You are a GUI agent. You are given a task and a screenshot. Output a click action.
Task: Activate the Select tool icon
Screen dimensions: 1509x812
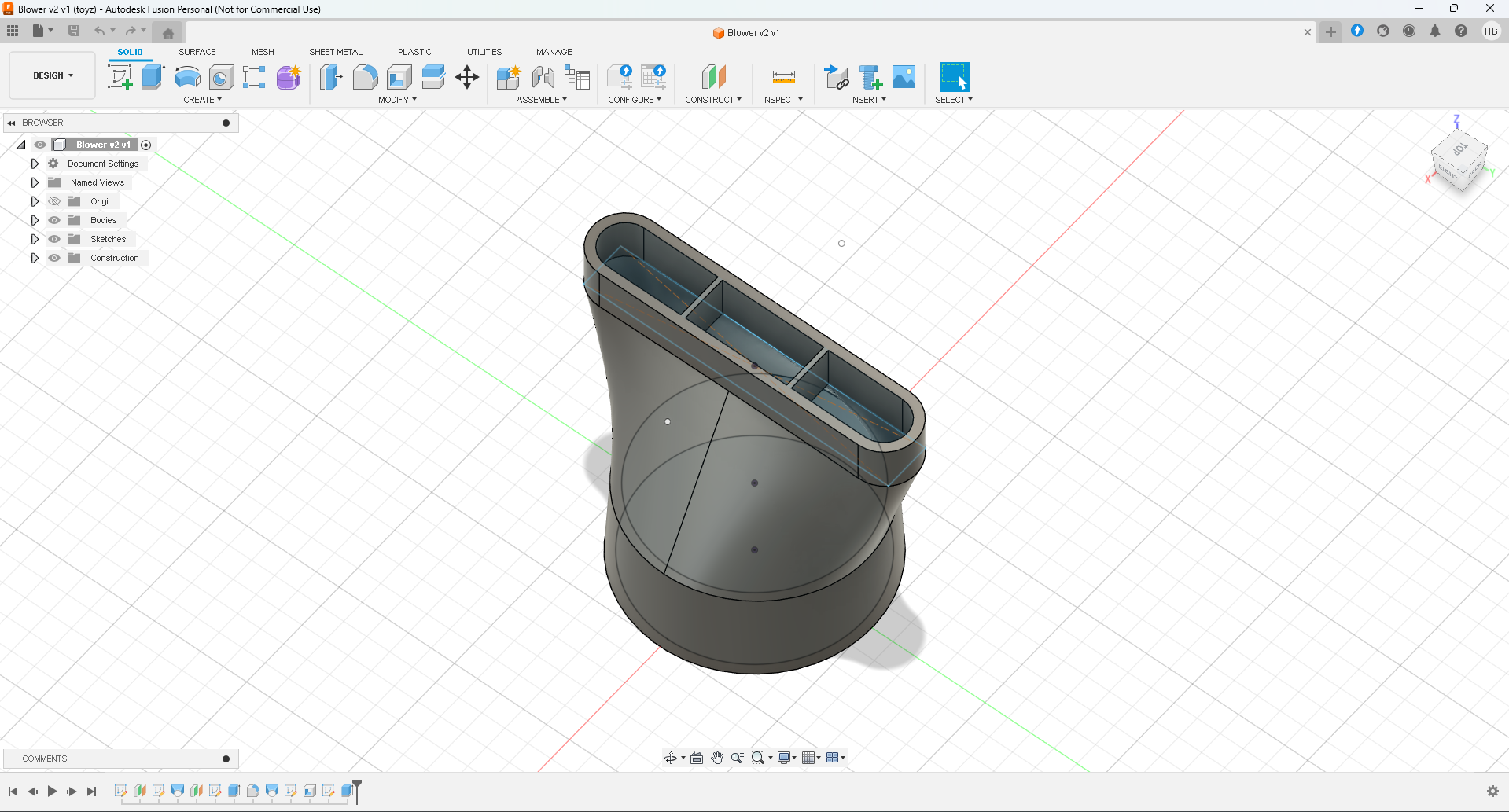[x=954, y=77]
